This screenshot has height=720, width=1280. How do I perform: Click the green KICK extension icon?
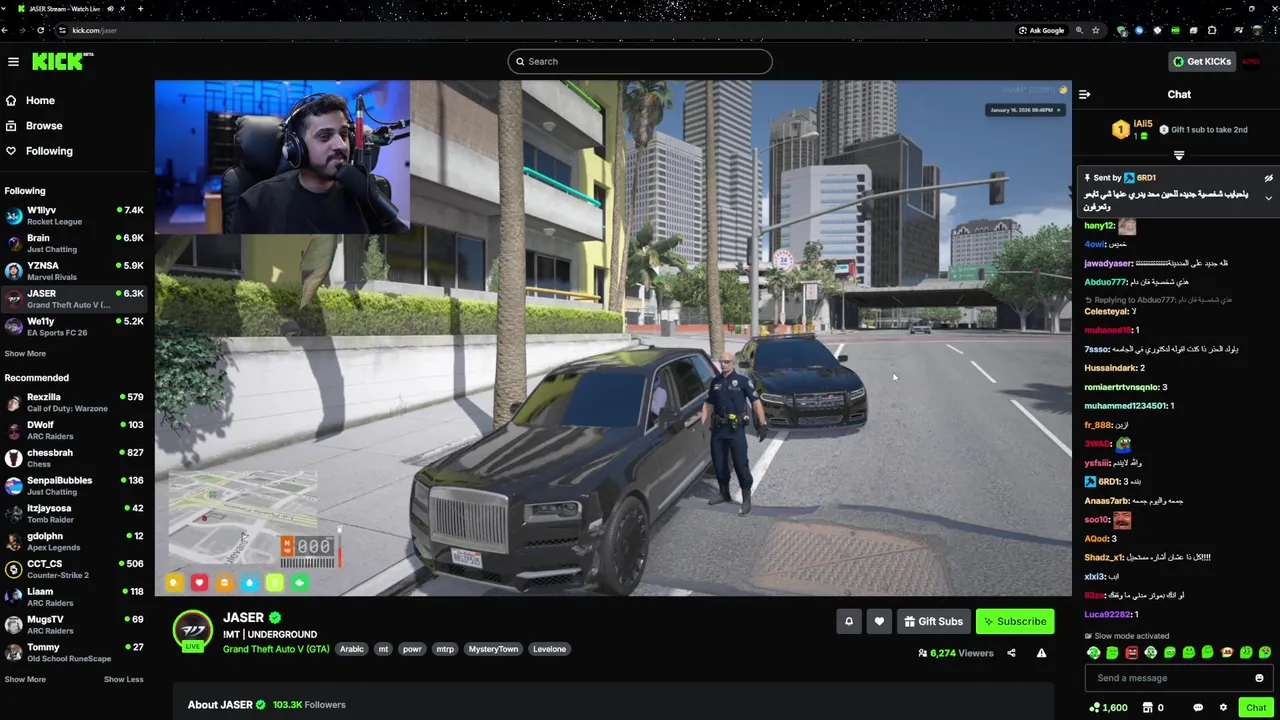(1174, 30)
